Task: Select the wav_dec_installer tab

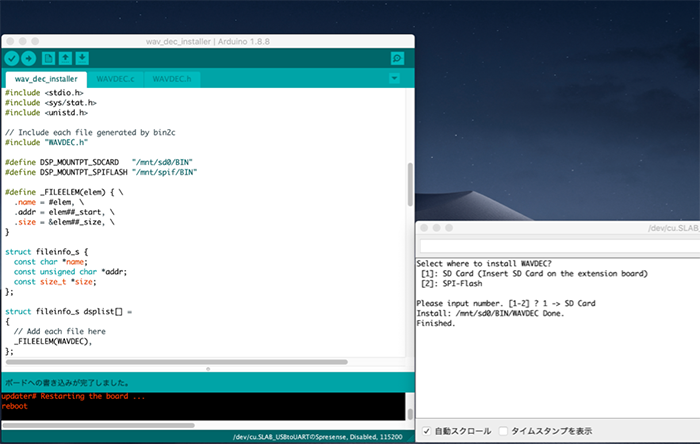Action: (x=46, y=79)
